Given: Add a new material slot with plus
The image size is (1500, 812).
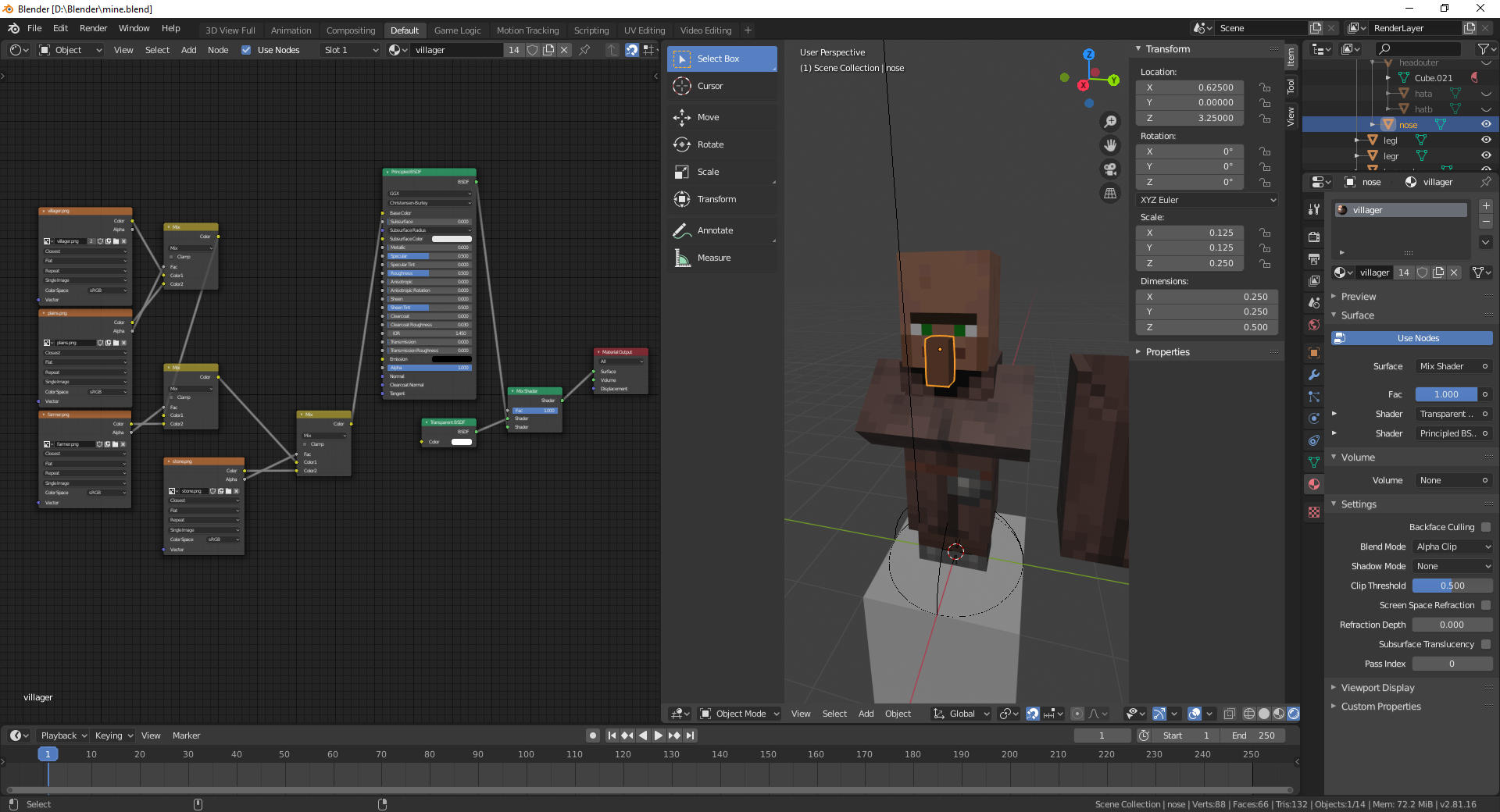Looking at the screenshot, I should 1486,206.
